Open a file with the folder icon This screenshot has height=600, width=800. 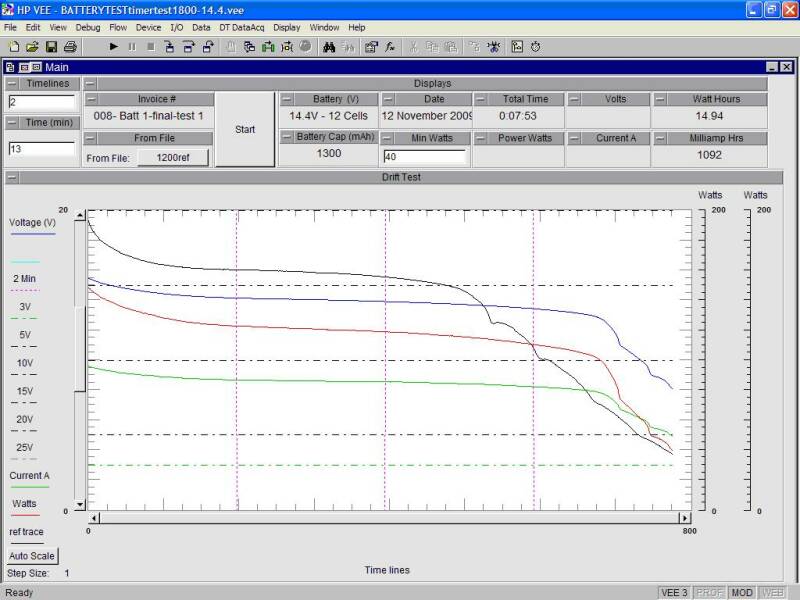coord(32,46)
